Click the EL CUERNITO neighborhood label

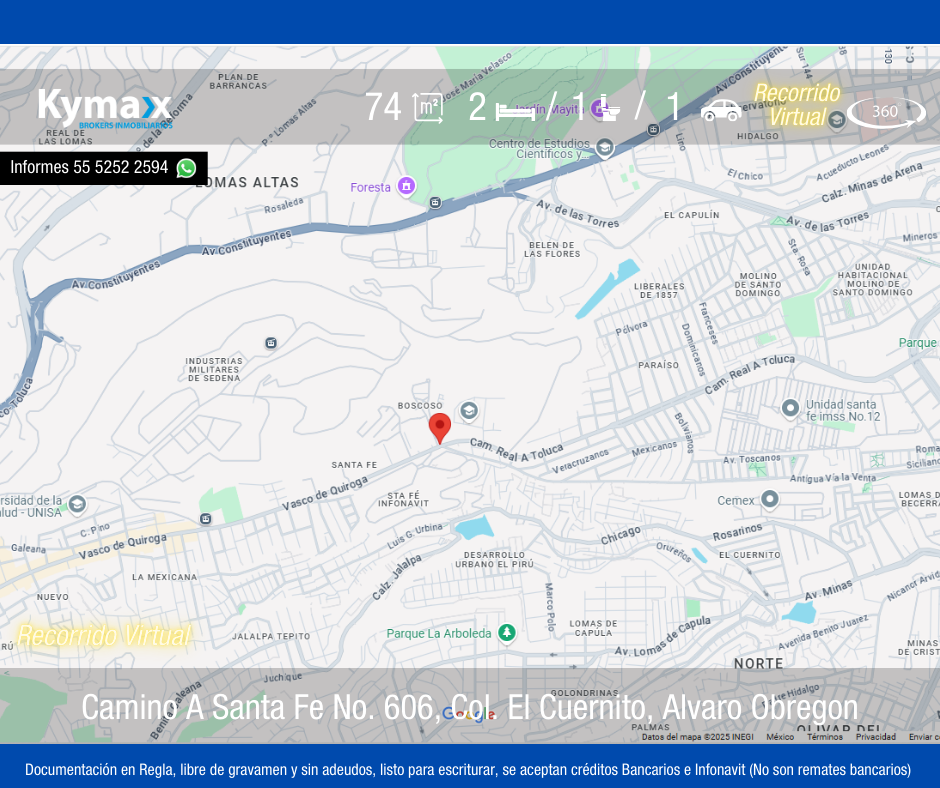(750, 555)
